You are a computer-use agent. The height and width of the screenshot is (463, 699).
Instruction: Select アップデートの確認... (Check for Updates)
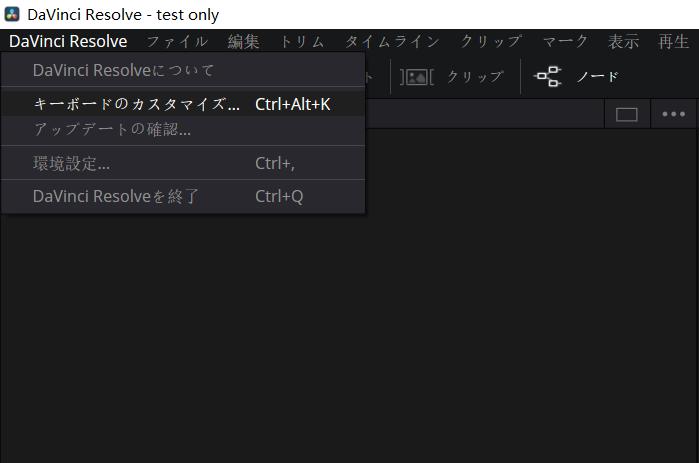[x=112, y=129]
